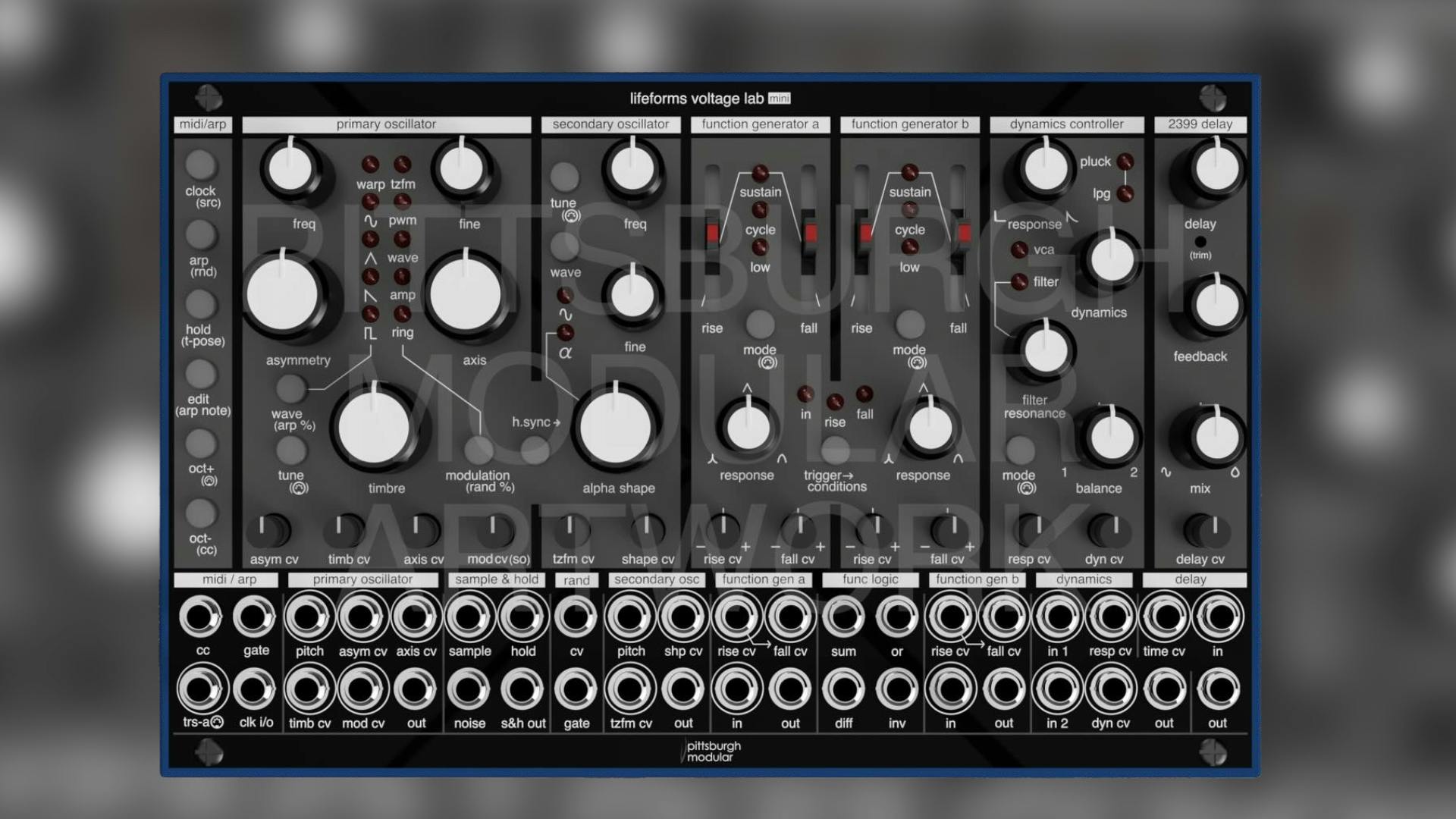Click the delay cv attenuator
The width and height of the screenshot is (1456, 819).
point(1207,529)
